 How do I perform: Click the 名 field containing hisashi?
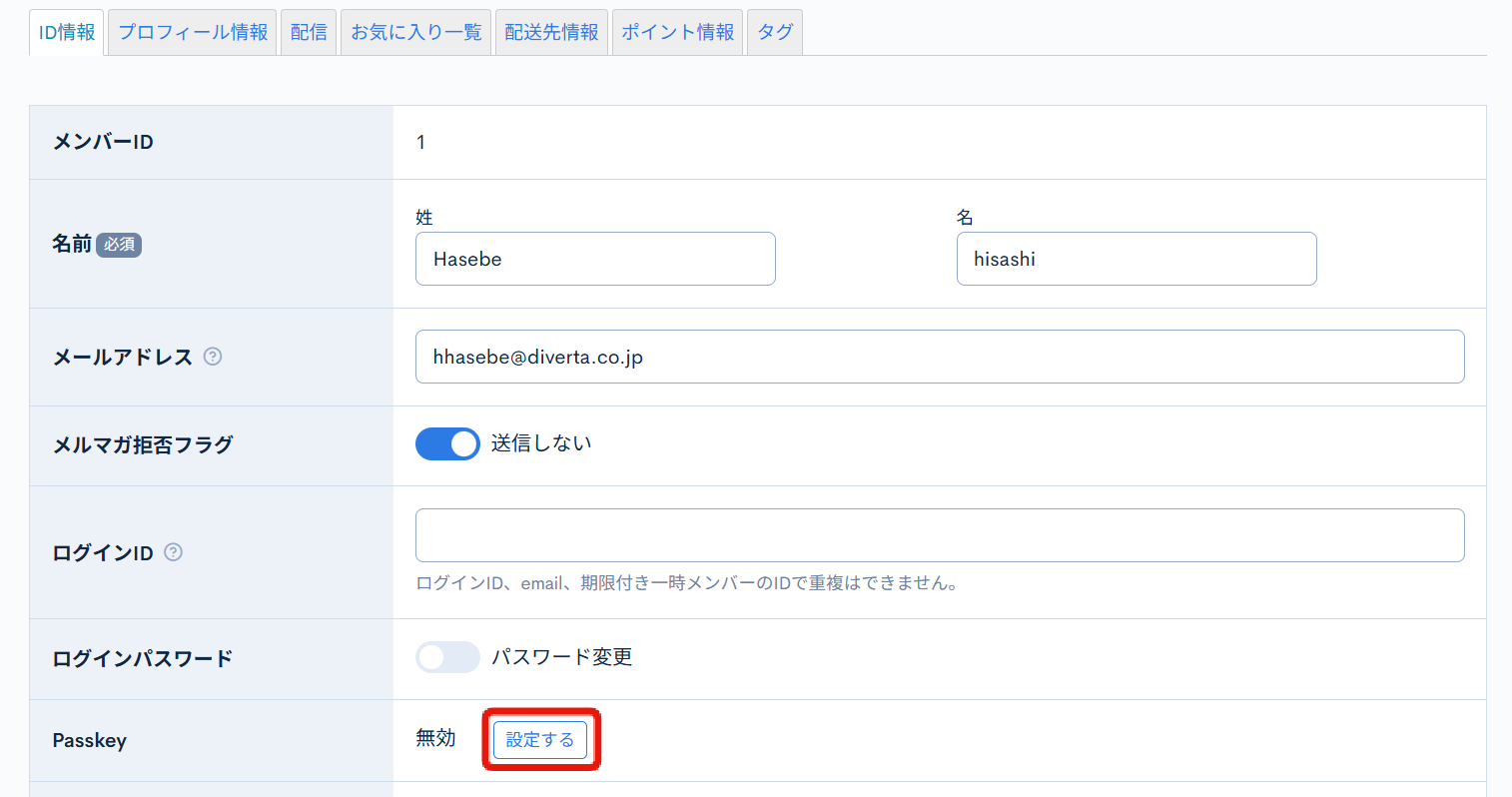pos(1136,258)
